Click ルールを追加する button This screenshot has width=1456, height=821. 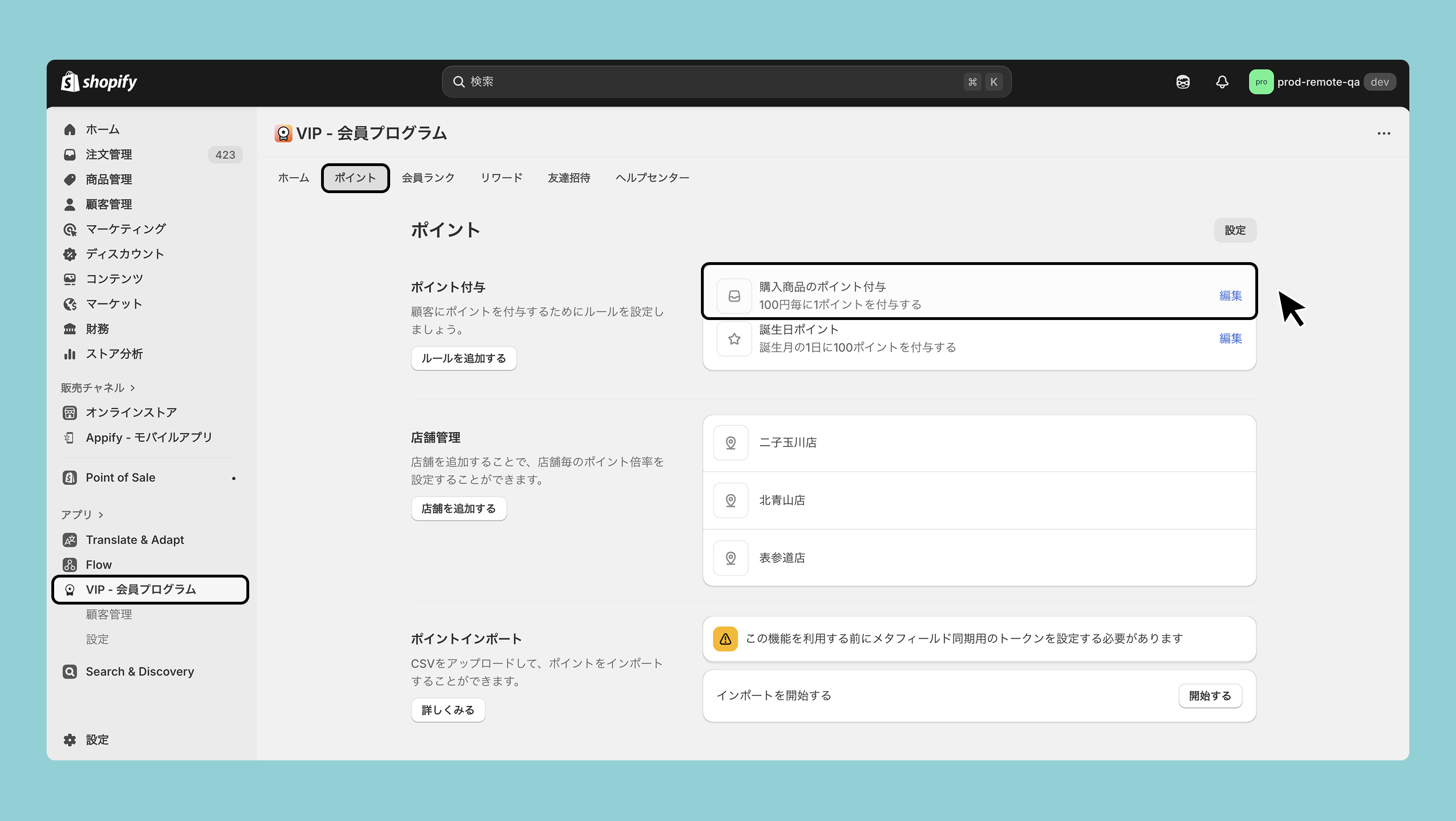463,358
